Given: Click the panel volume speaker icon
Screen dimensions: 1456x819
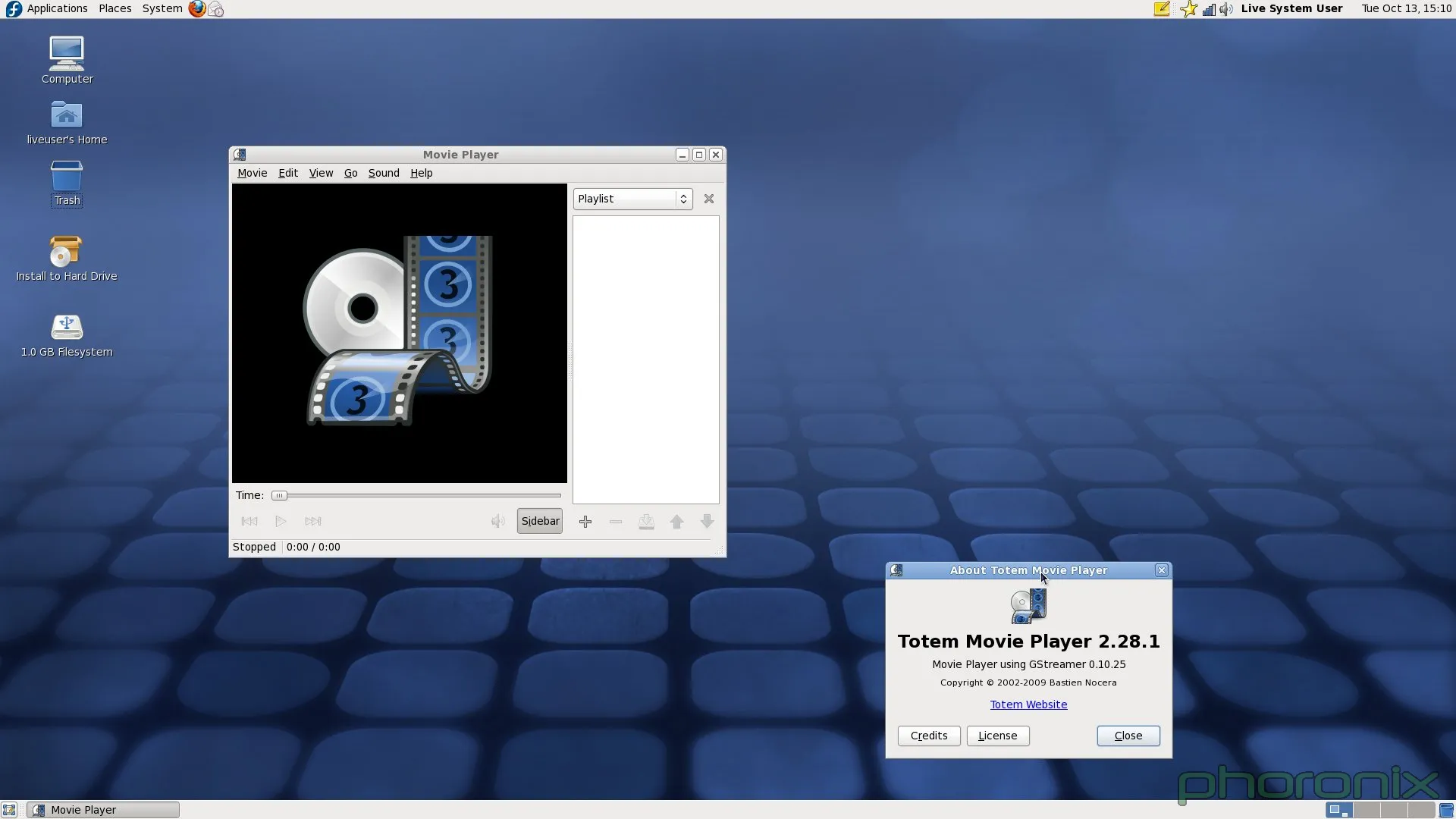Looking at the screenshot, I should (x=1225, y=9).
